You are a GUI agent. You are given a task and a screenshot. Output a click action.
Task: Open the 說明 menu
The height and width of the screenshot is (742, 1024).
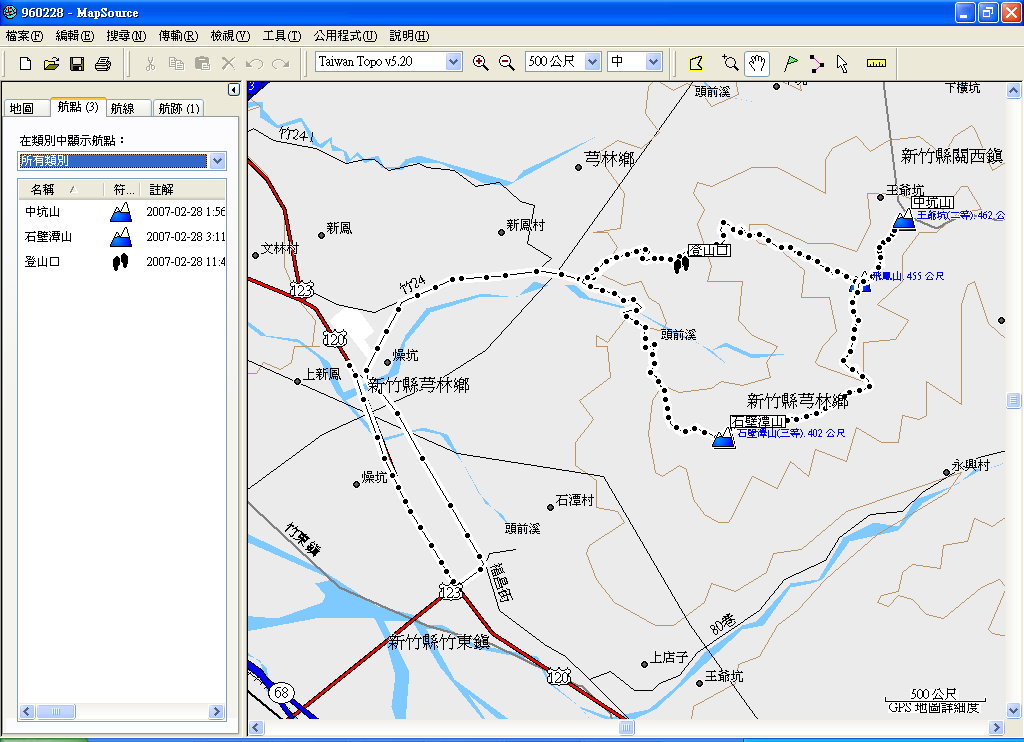click(409, 36)
